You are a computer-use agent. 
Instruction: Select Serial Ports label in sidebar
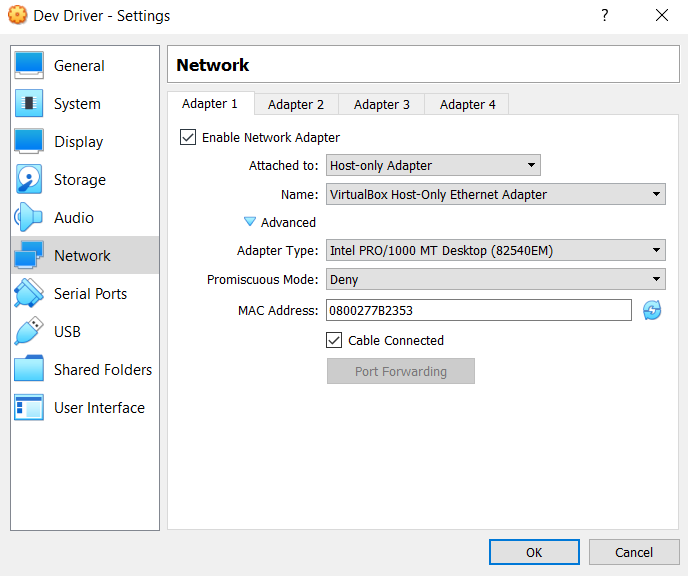(x=90, y=293)
